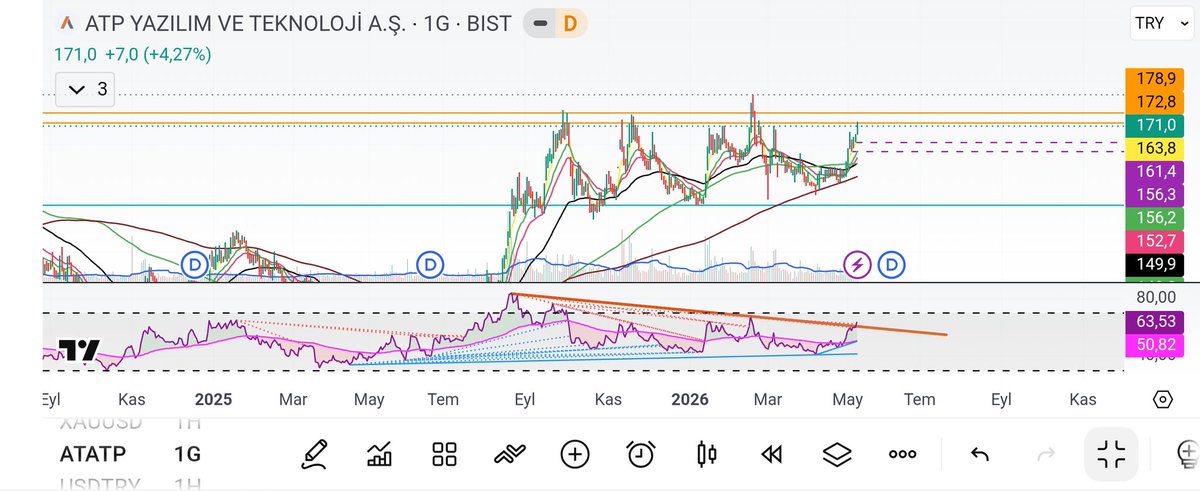Viewport: 1200px width, 491px height.
Task: Expand the indicator legend showing 3
Action: 85,90
